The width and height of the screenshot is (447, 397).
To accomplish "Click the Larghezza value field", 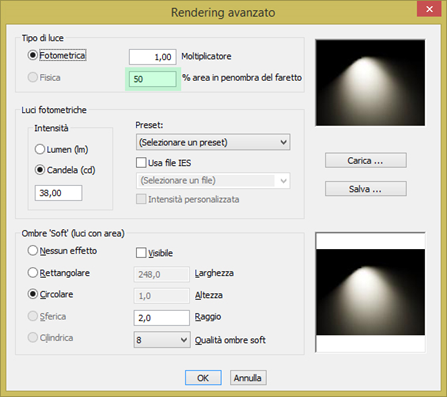I will click(x=161, y=274).
